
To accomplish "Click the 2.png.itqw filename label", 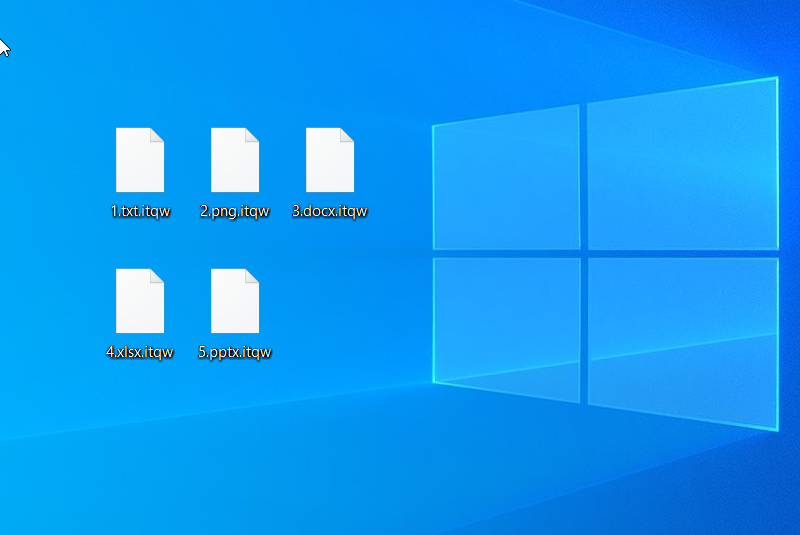I will tap(235, 211).
